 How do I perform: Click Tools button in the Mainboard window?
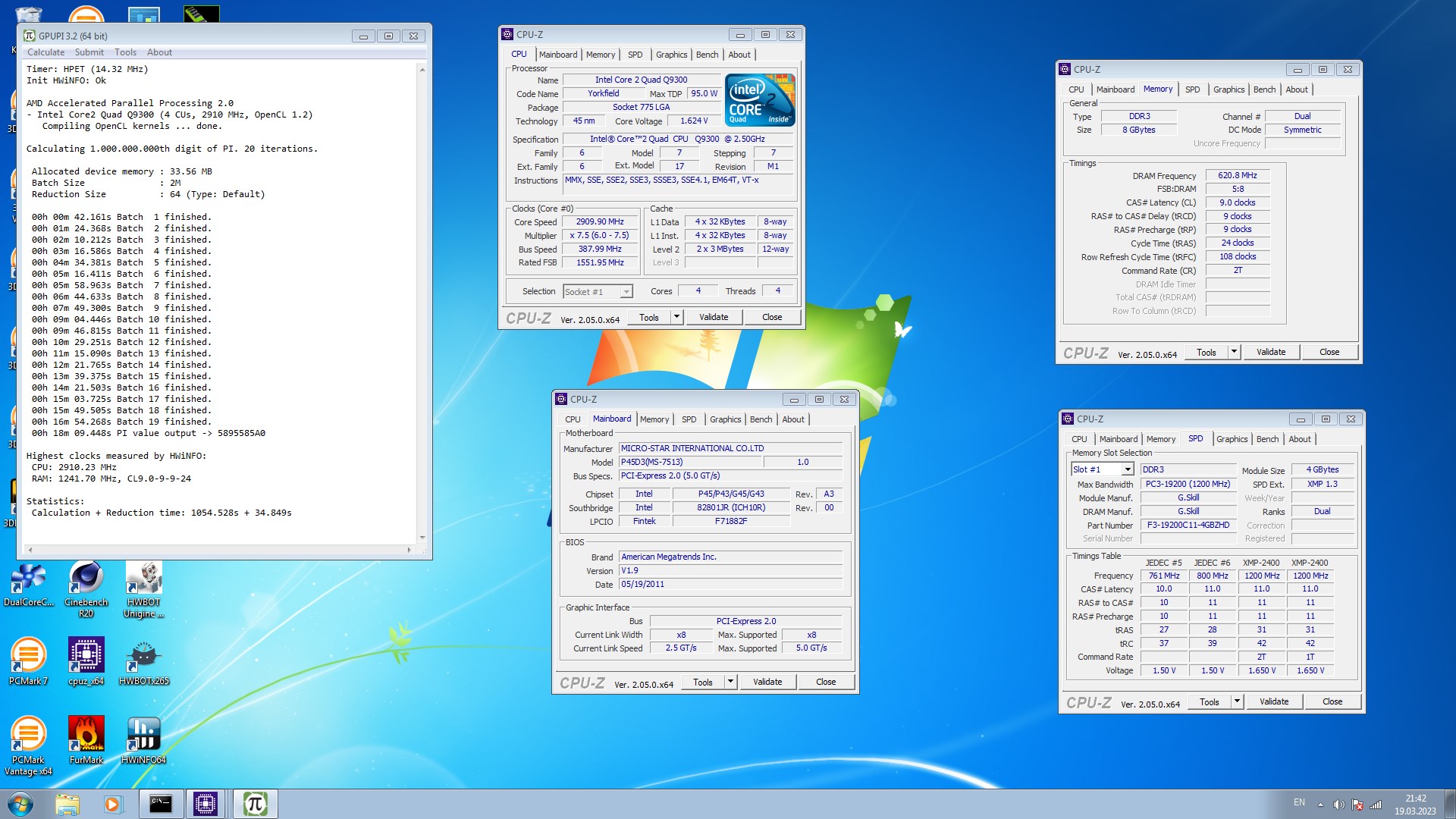click(x=702, y=682)
